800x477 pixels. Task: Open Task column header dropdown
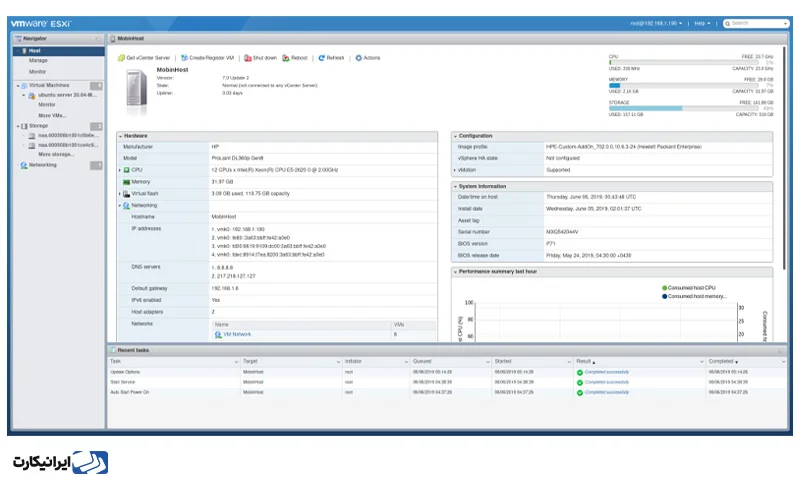point(236,362)
